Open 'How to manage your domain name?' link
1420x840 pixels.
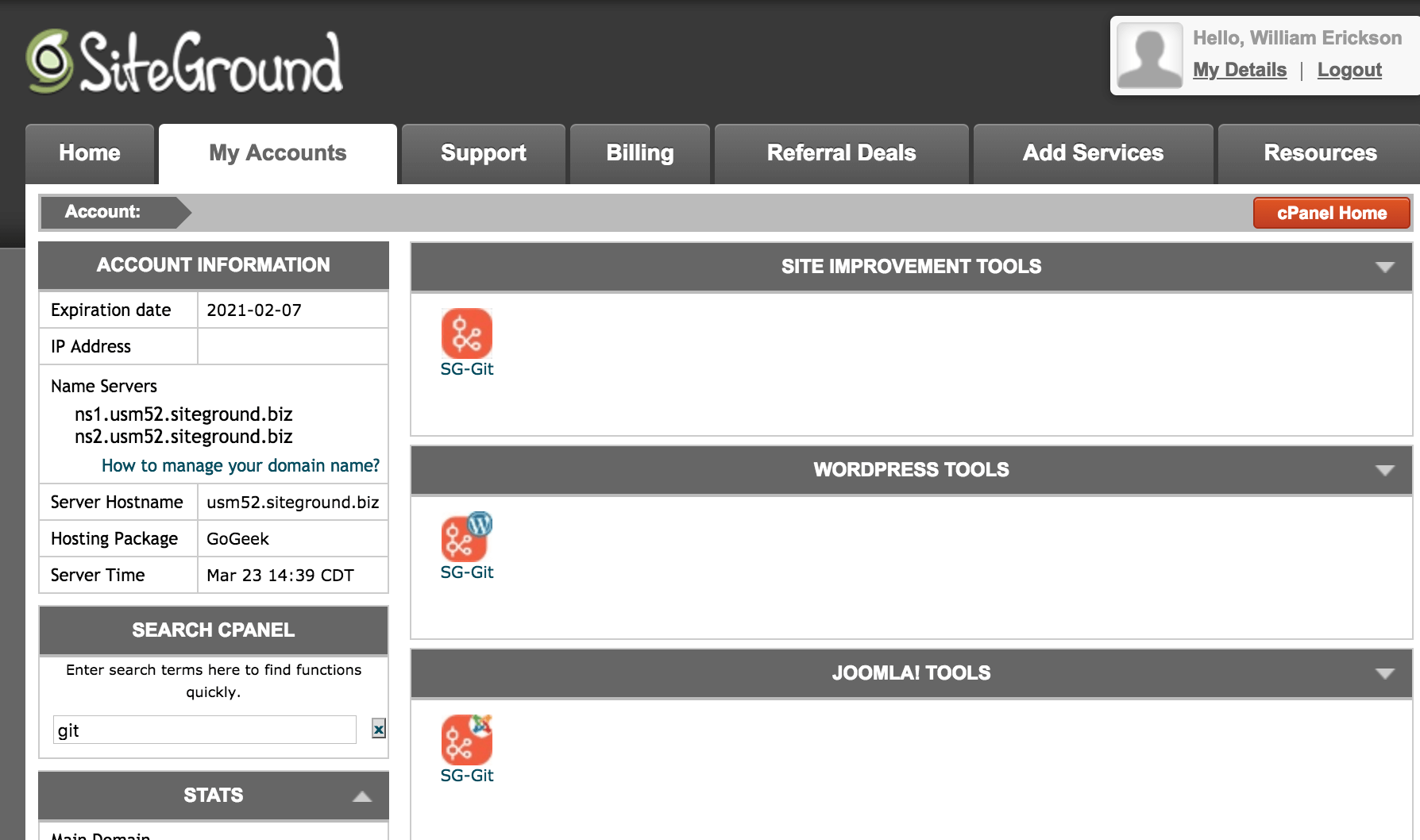241,466
